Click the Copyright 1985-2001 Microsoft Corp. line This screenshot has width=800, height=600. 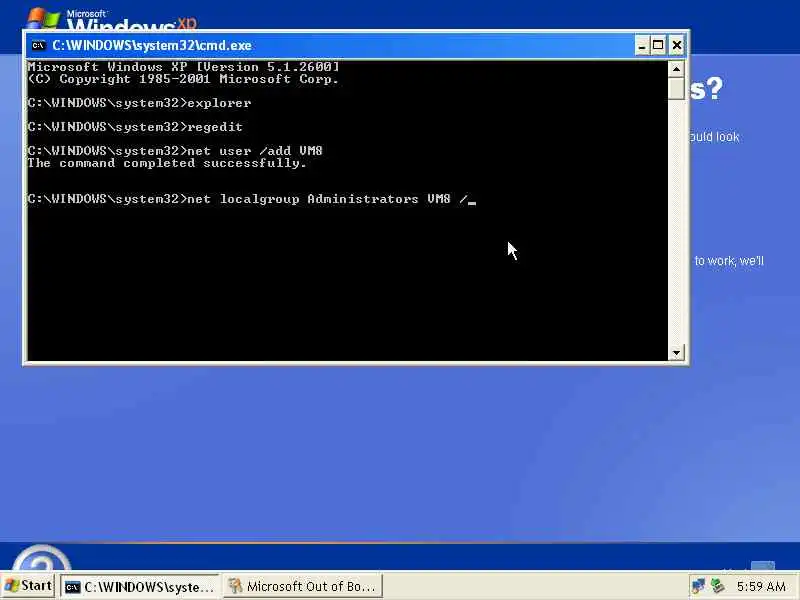pyautogui.click(x=183, y=79)
